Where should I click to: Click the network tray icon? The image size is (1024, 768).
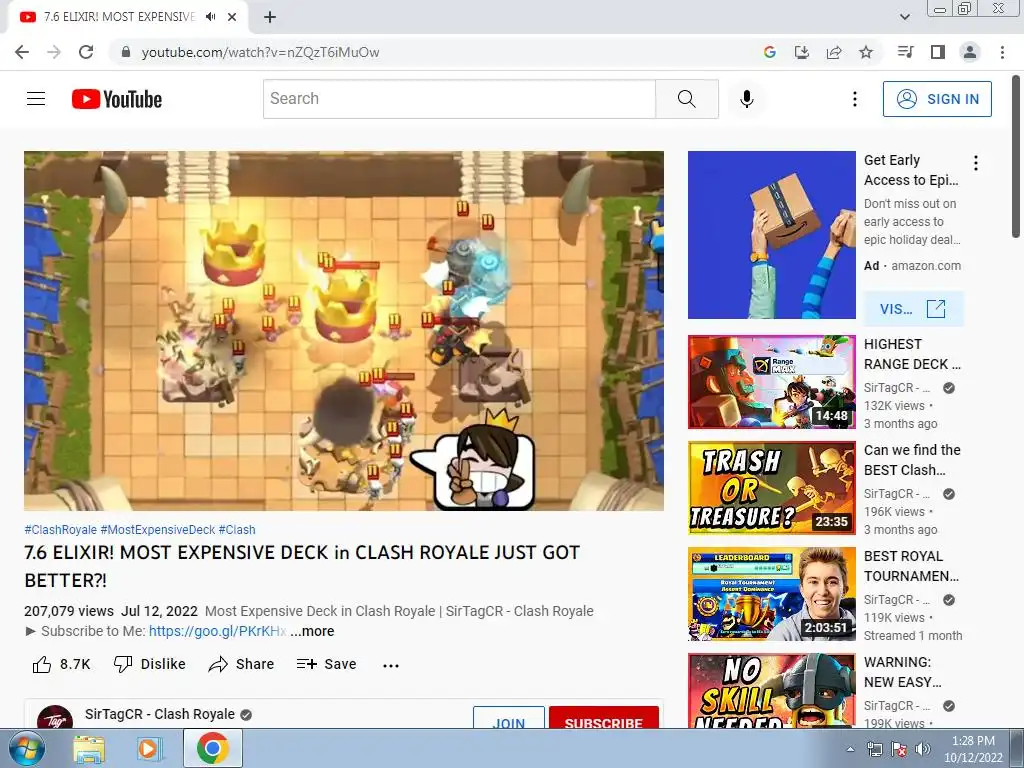(x=874, y=749)
